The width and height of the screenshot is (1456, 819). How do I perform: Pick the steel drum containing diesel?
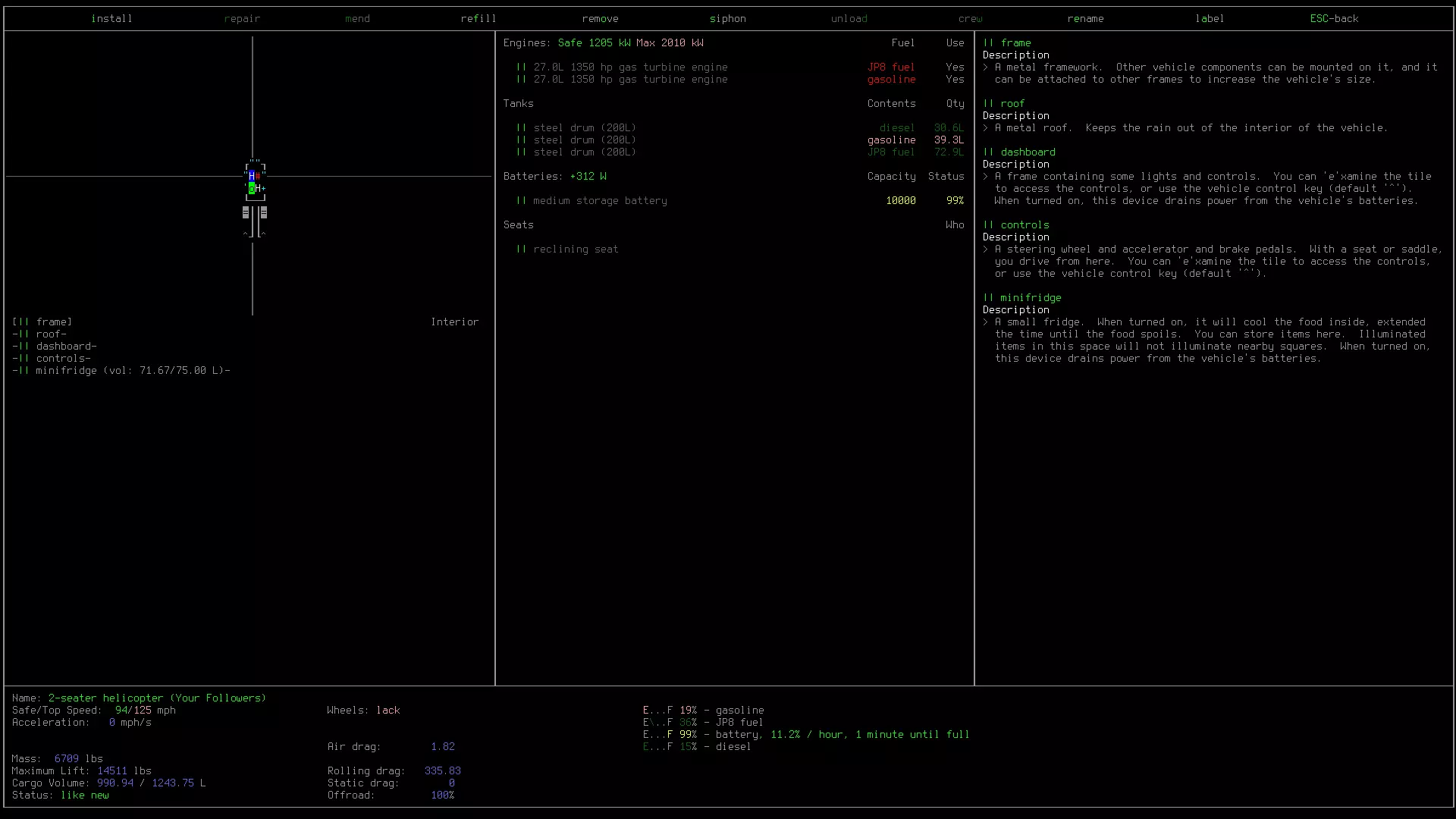click(739, 127)
